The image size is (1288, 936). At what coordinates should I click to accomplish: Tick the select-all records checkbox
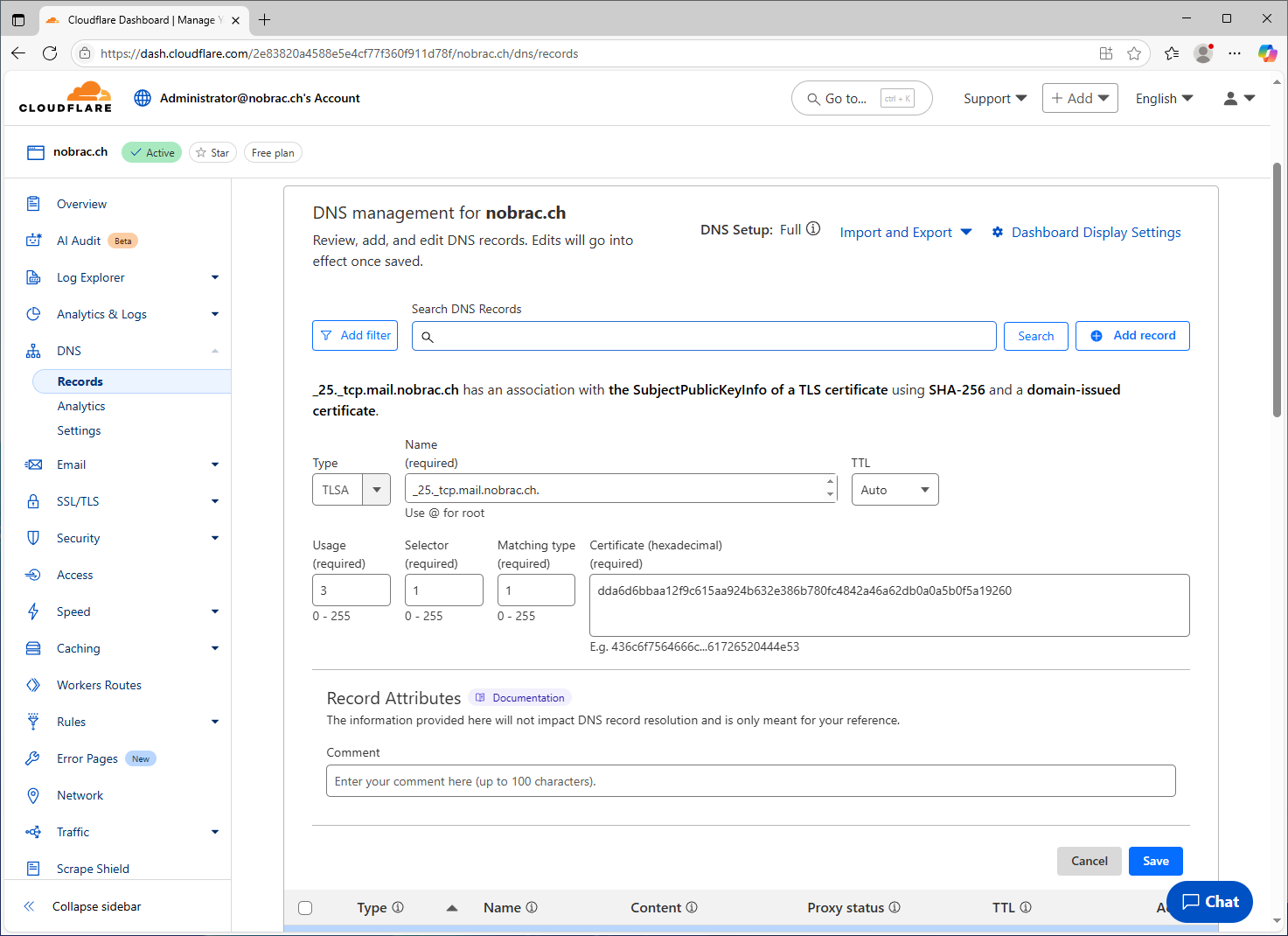305,908
